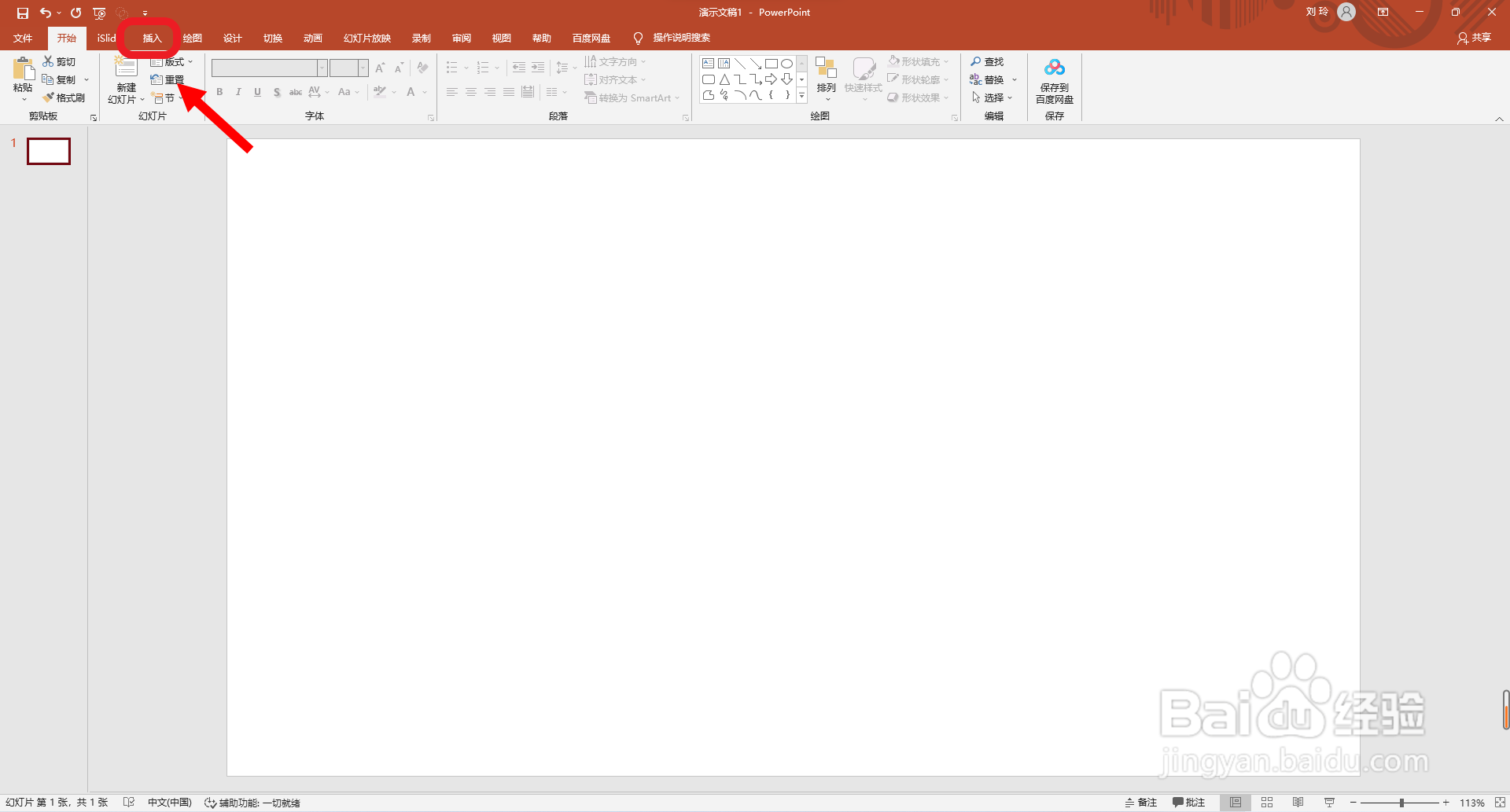Open accessibility checker in status bar
Viewport: 1510px width, 812px height.
pos(252,803)
